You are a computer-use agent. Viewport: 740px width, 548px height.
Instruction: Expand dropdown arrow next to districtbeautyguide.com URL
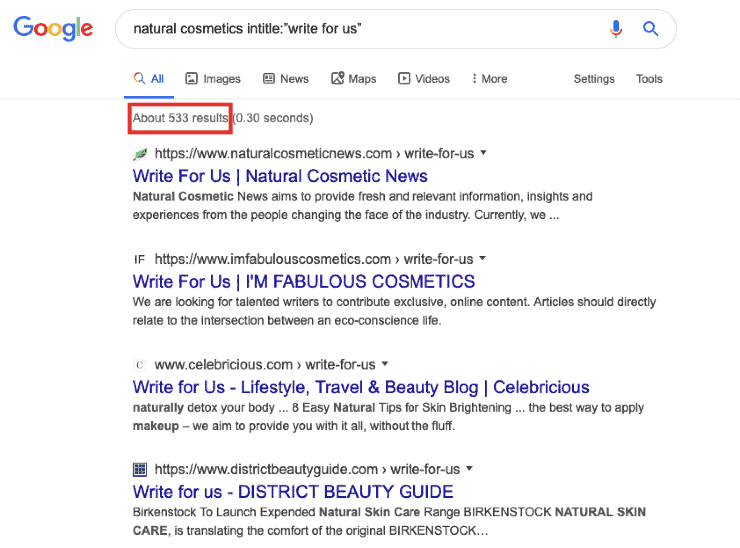469,469
